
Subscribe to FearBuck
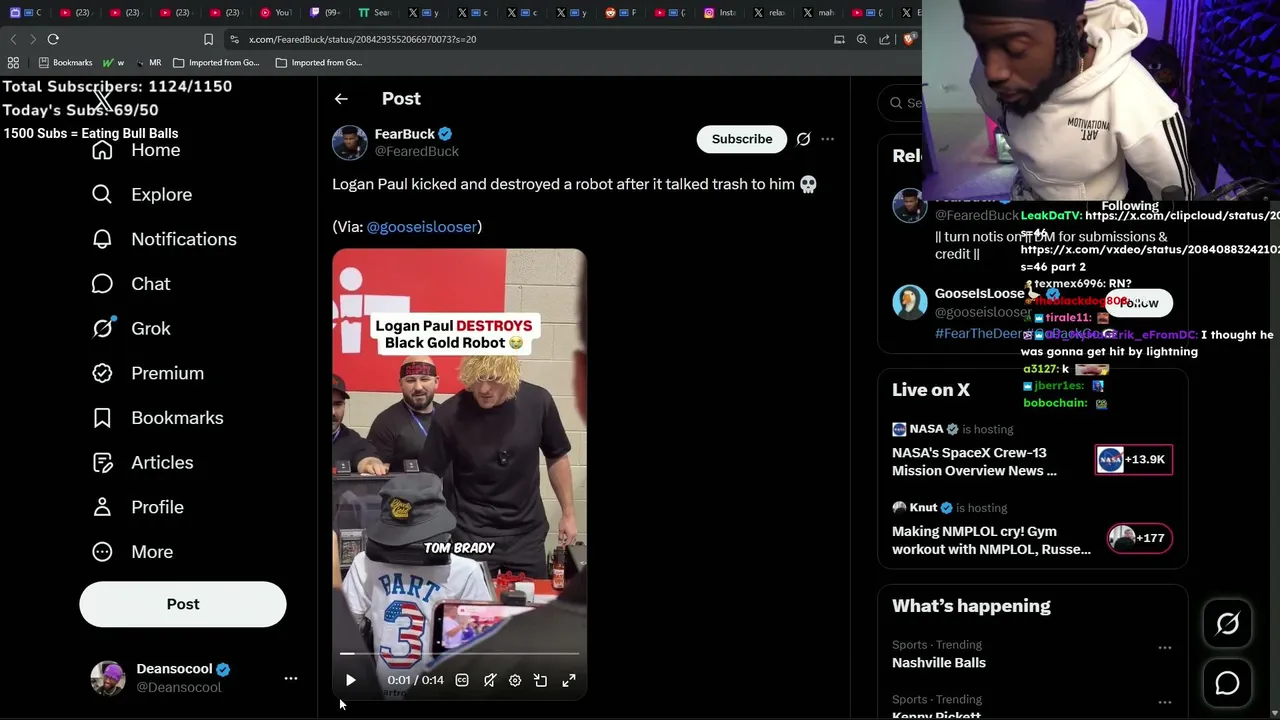point(742,139)
